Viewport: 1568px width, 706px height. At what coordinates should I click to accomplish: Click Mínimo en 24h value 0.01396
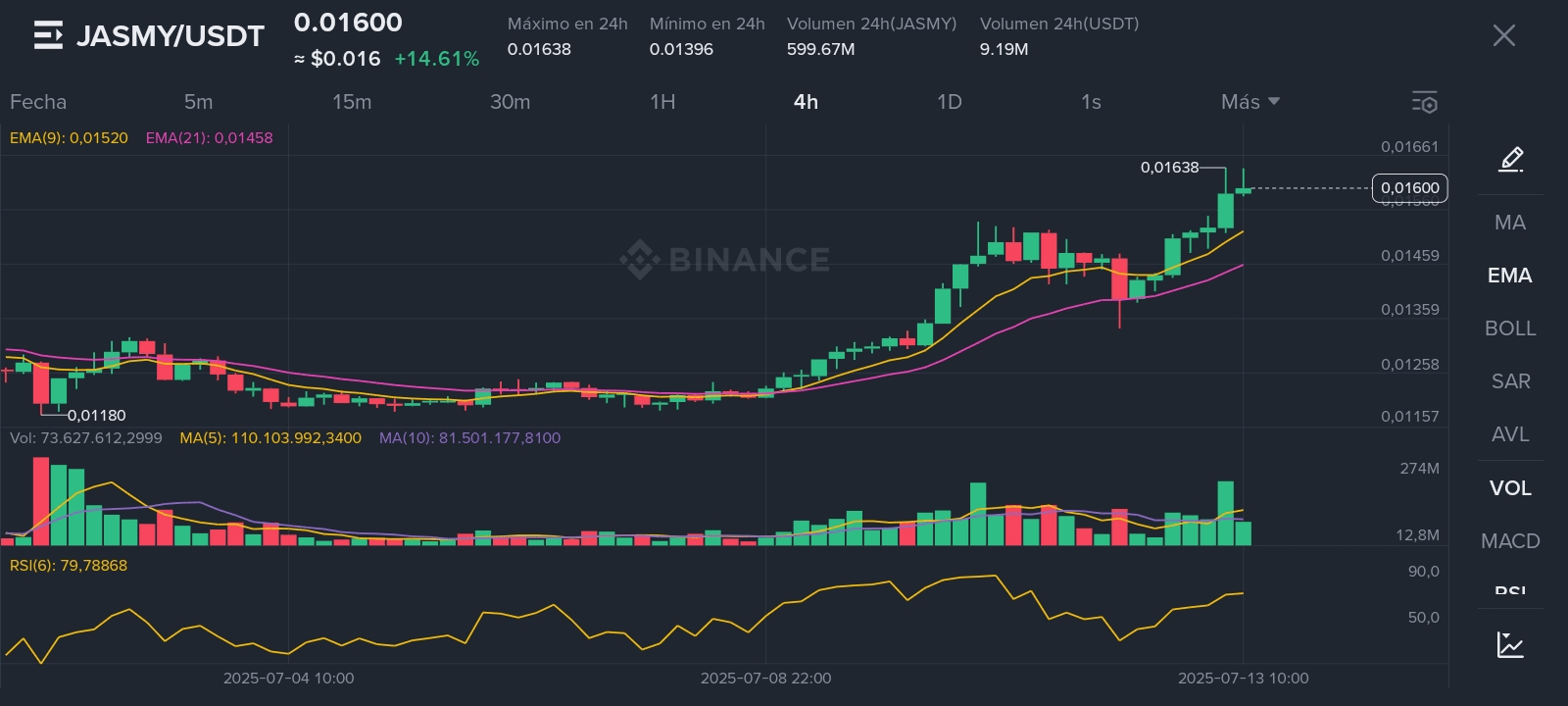pos(681,49)
